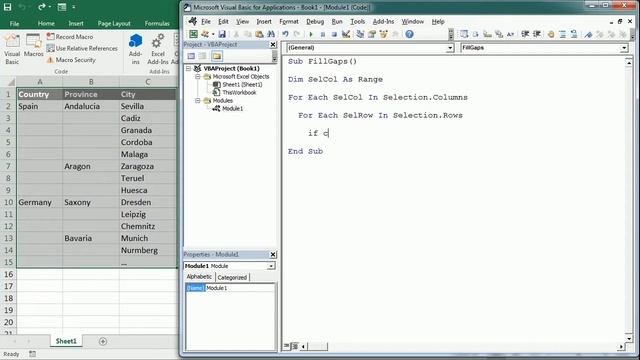Click Macros button in Excel ribbon
Screen dimensions: 640x360
tap(33, 45)
